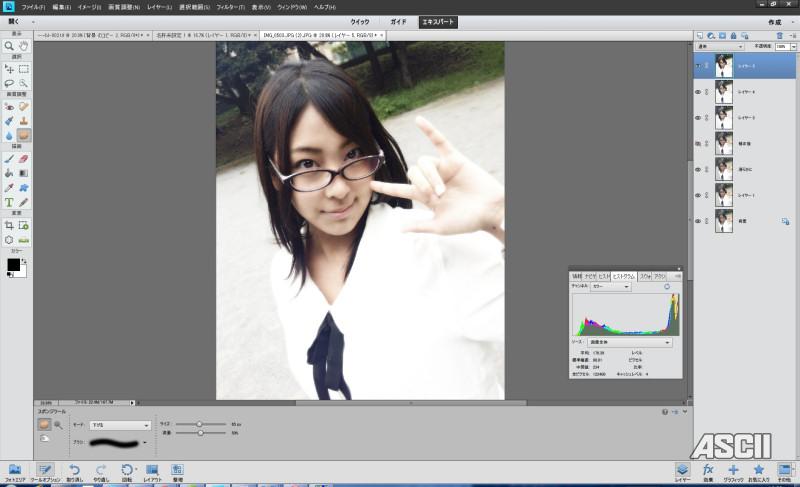Open the layer blend mode dropdown
The width and height of the screenshot is (800, 487).
click(x=720, y=46)
